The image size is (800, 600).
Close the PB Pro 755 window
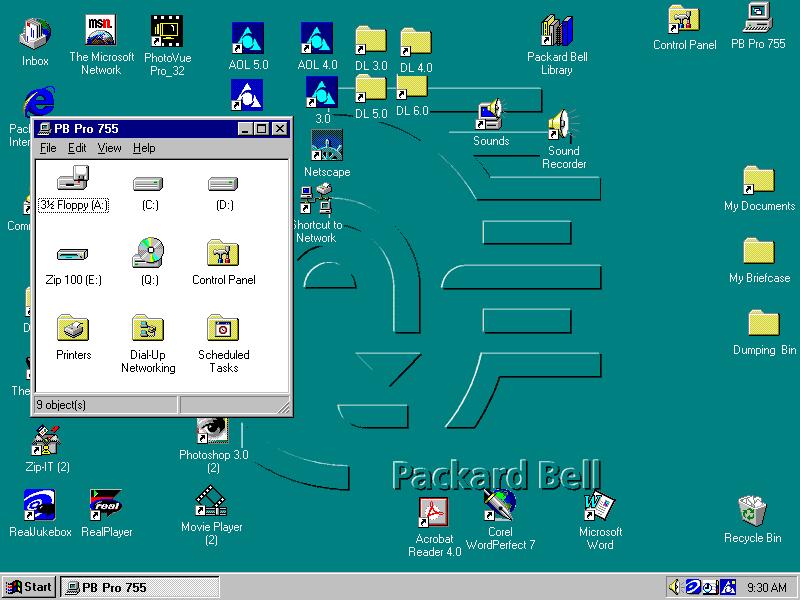[x=280, y=129]
